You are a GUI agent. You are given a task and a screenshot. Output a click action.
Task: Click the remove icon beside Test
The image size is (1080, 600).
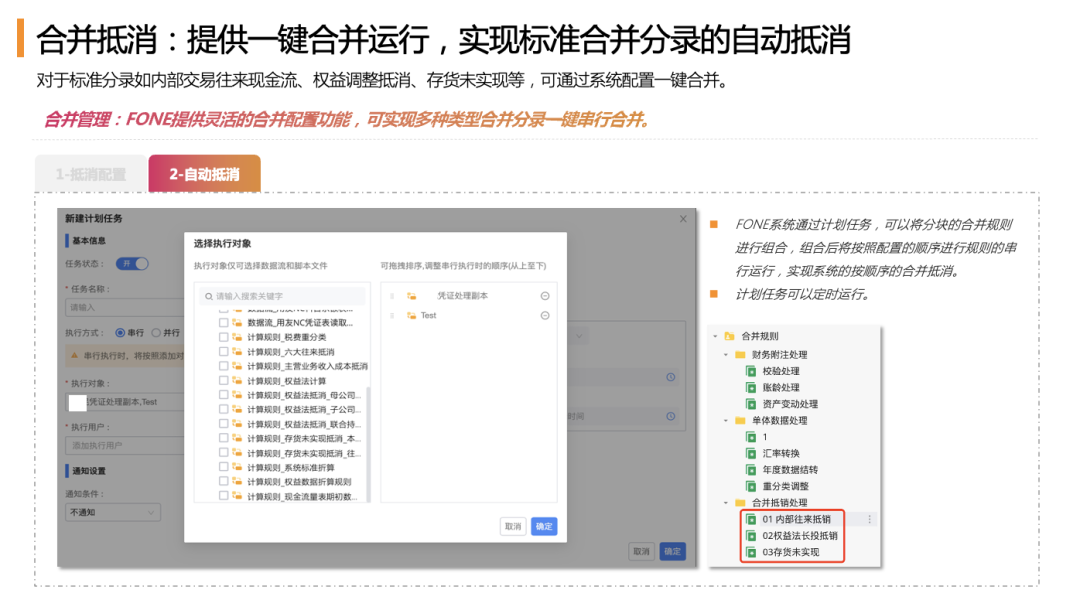point(544,315)
